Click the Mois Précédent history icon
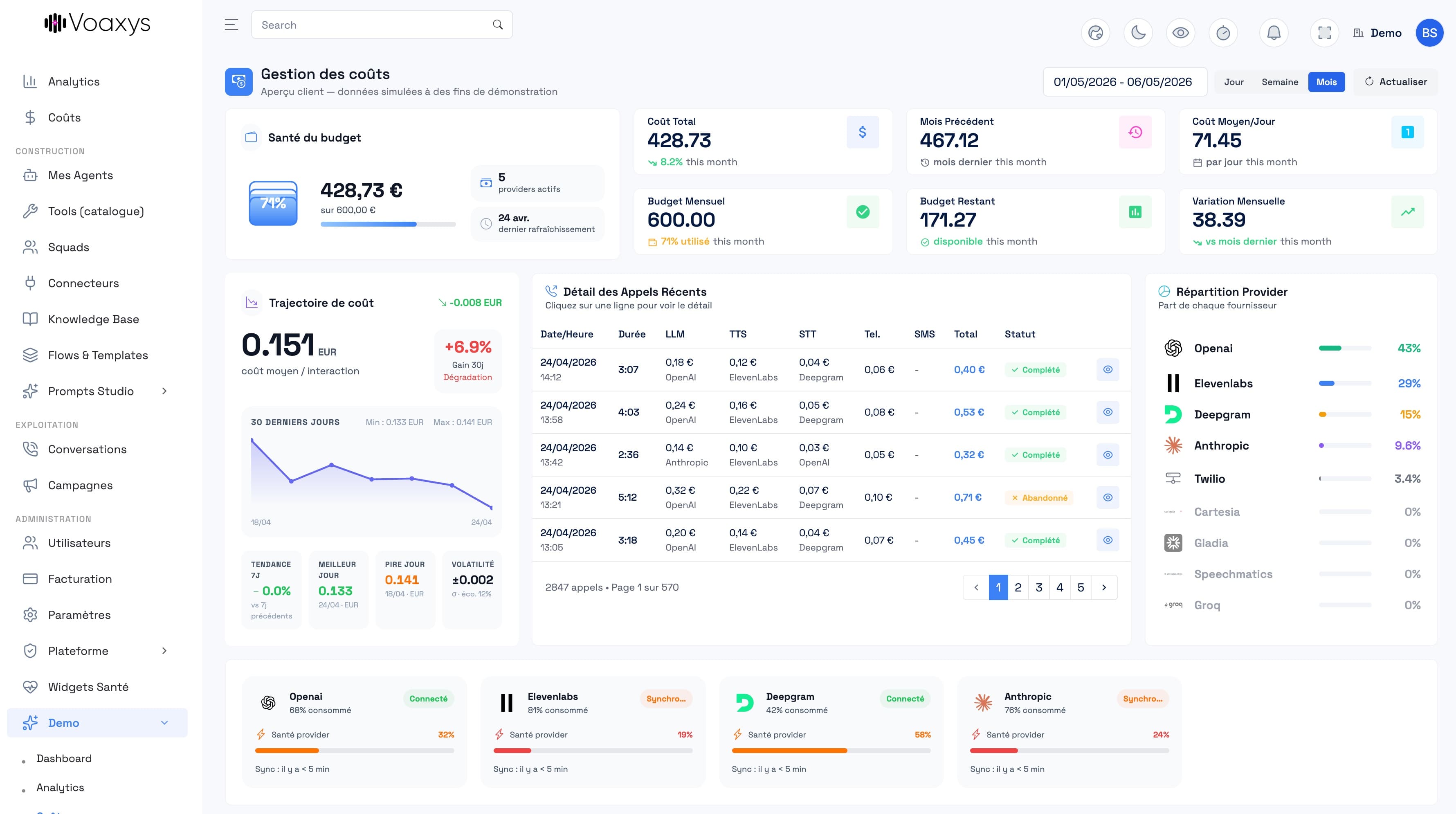 tap(1135, 132)
